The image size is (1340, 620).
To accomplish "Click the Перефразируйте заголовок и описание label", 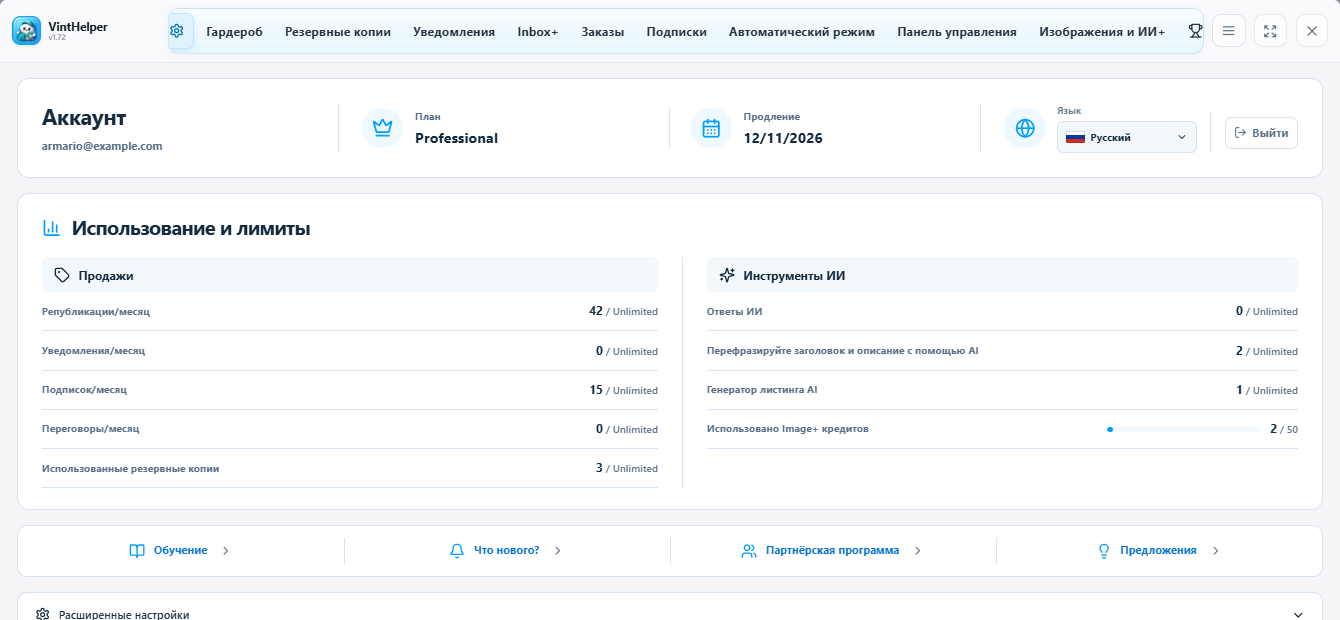I will point(843,351).
